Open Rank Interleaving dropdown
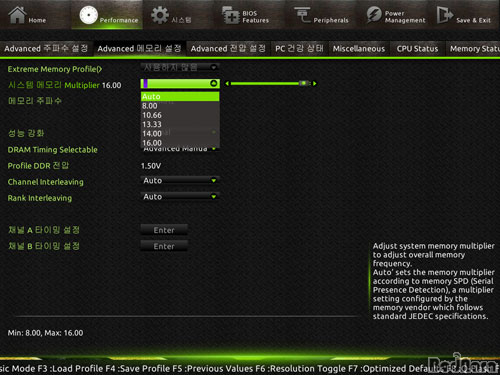The height and width of the screenshot is (375, 500). tap(180, 197)
